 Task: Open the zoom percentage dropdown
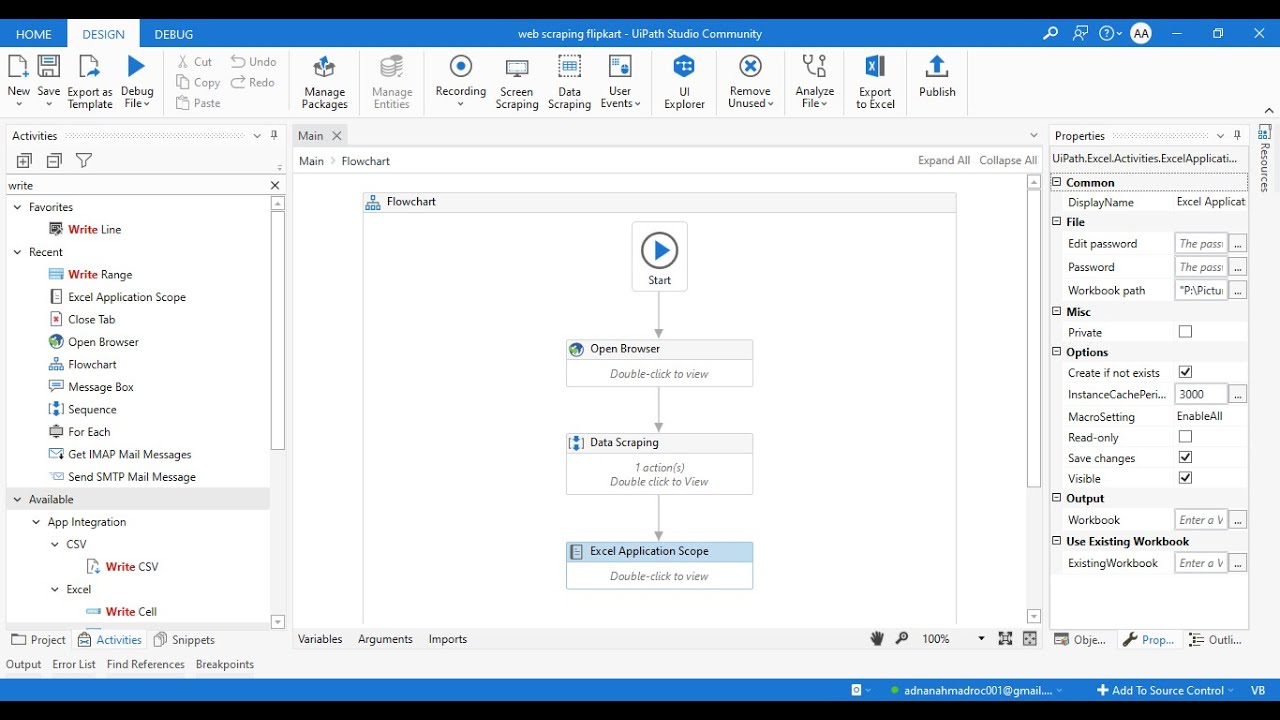981,639
